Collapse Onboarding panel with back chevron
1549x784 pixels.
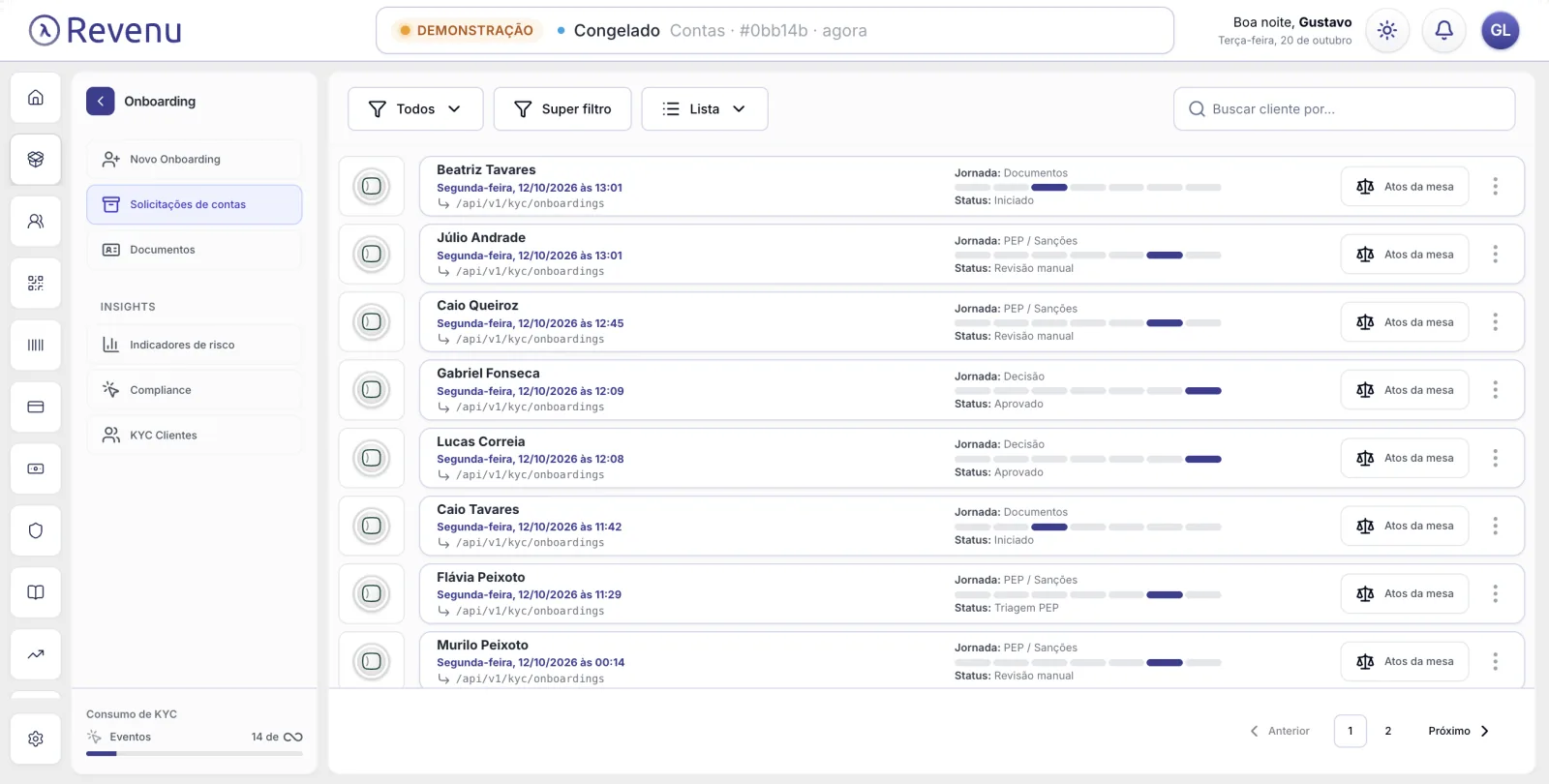point(101,102)
